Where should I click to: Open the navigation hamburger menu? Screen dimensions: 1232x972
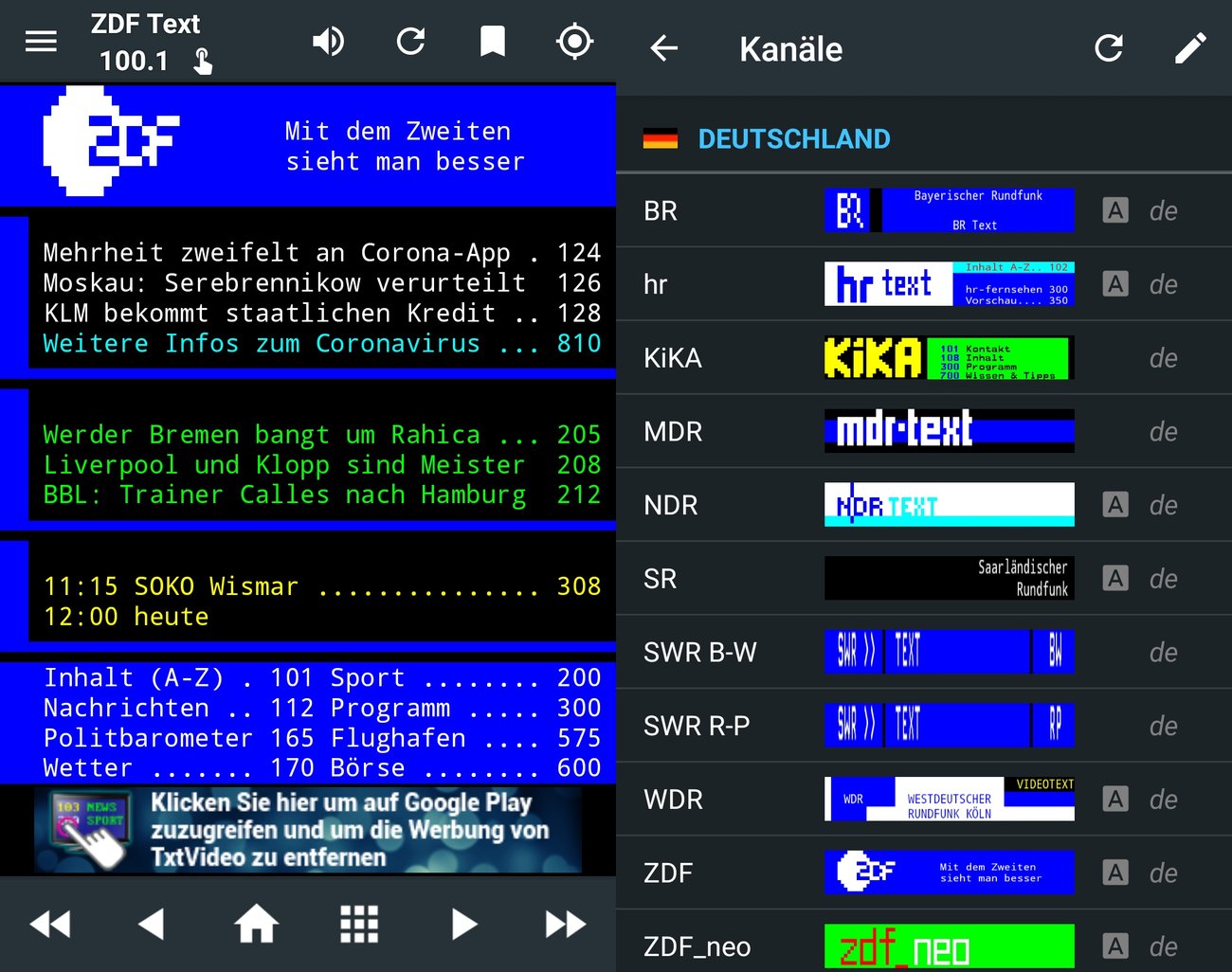click(41, 41)
